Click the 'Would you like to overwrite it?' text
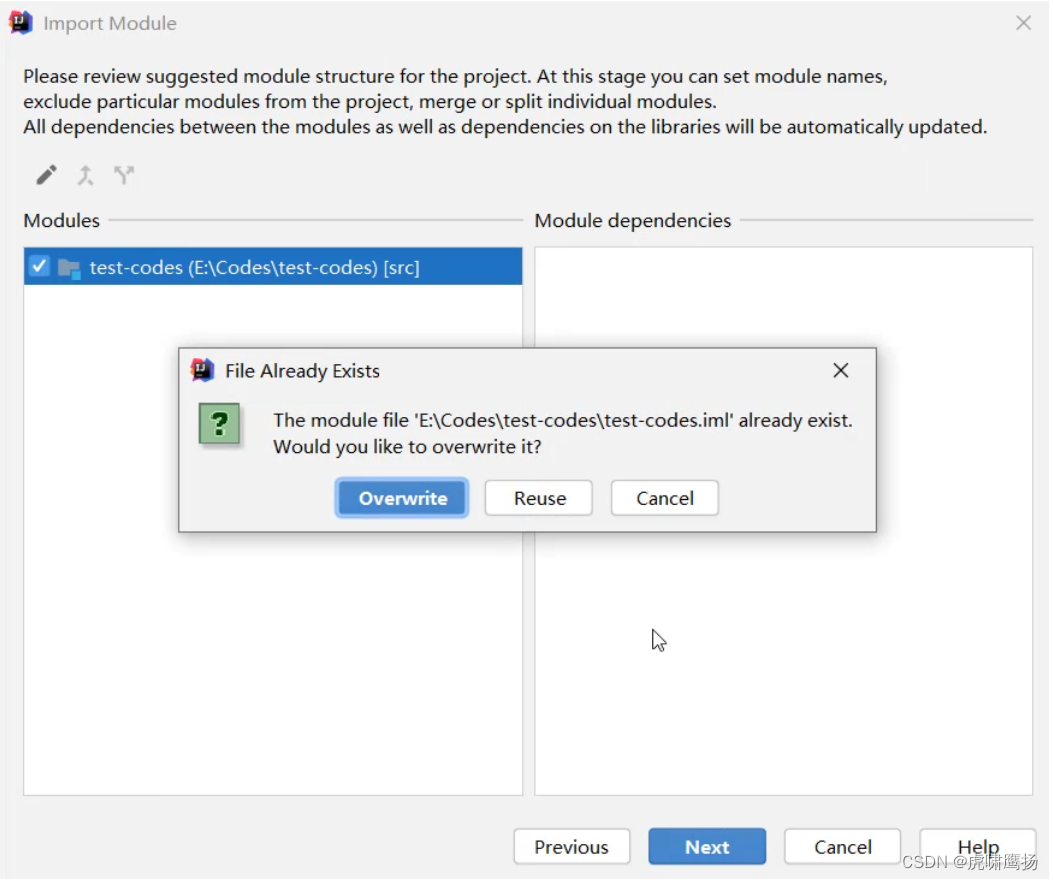1053x880 pixels. [407, 447]
